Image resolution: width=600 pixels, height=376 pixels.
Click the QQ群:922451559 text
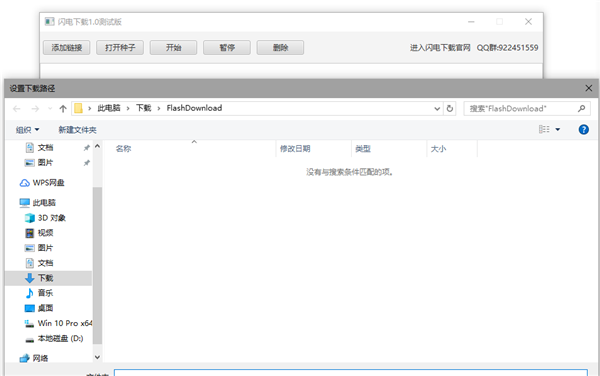coord(507,48)
